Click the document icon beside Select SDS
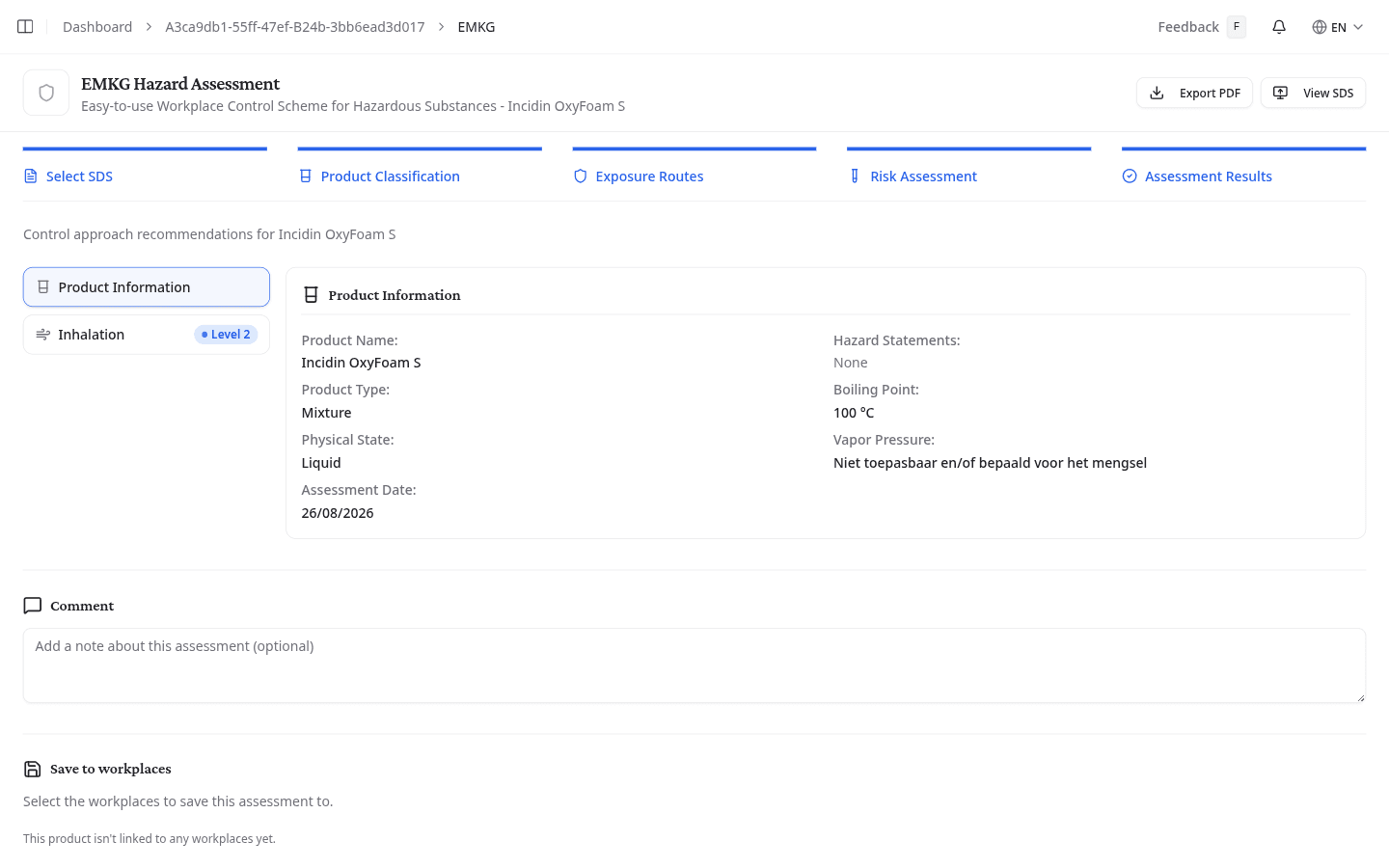The width and height of the screenshot is (1389, 868). pos(31,176)
